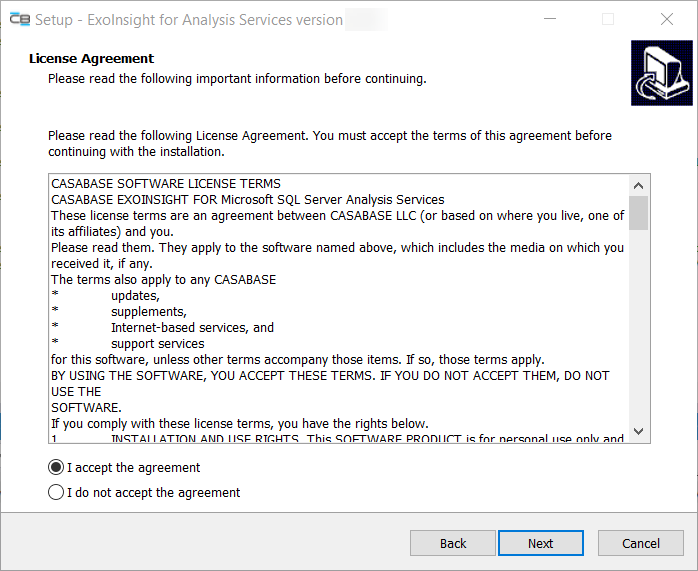698x571 pixels.
Task: Click the license scrollbar up arrow
Action: (x=638, y=184)
